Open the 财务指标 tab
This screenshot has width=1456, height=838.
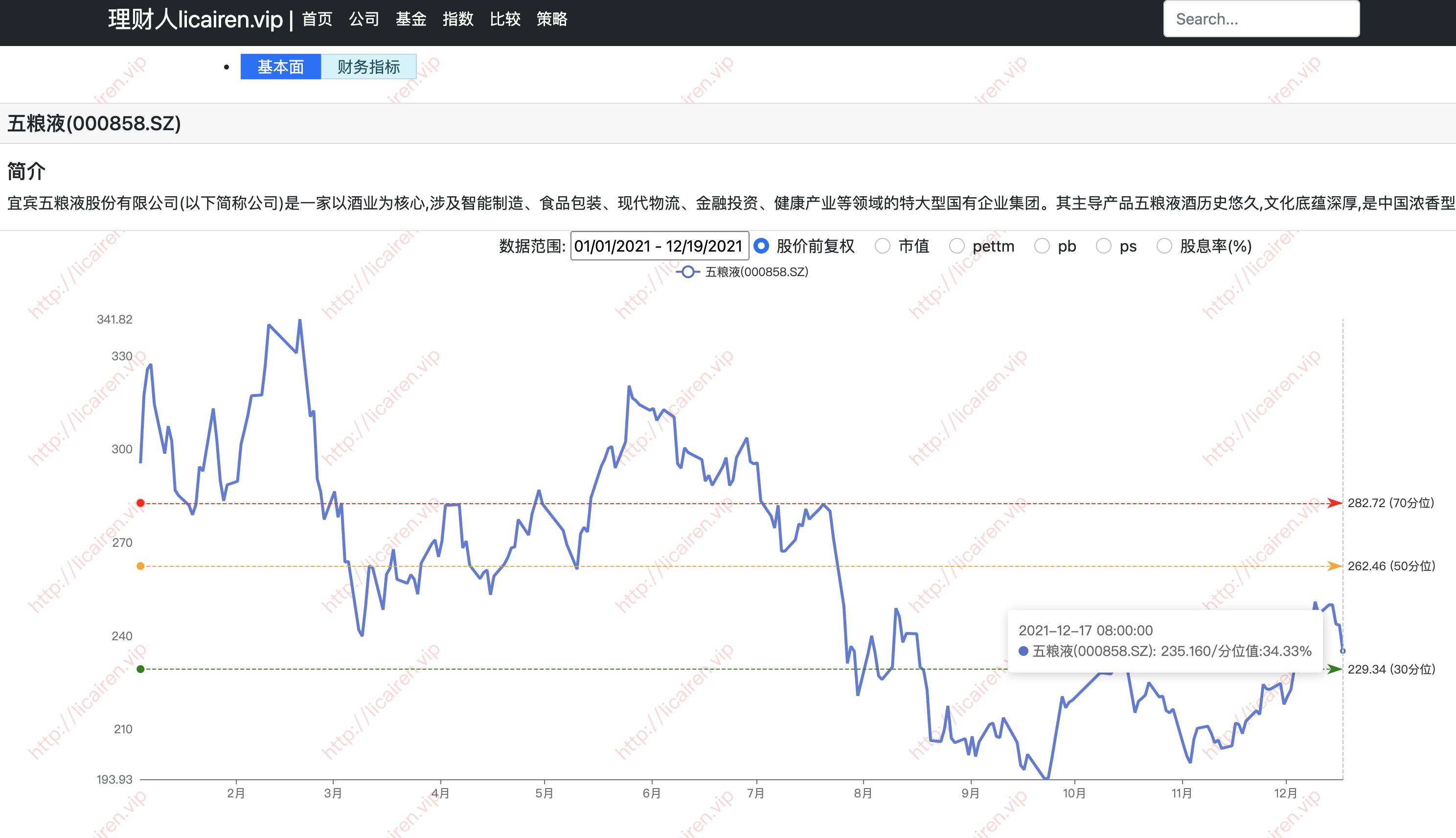pos(369,68)
